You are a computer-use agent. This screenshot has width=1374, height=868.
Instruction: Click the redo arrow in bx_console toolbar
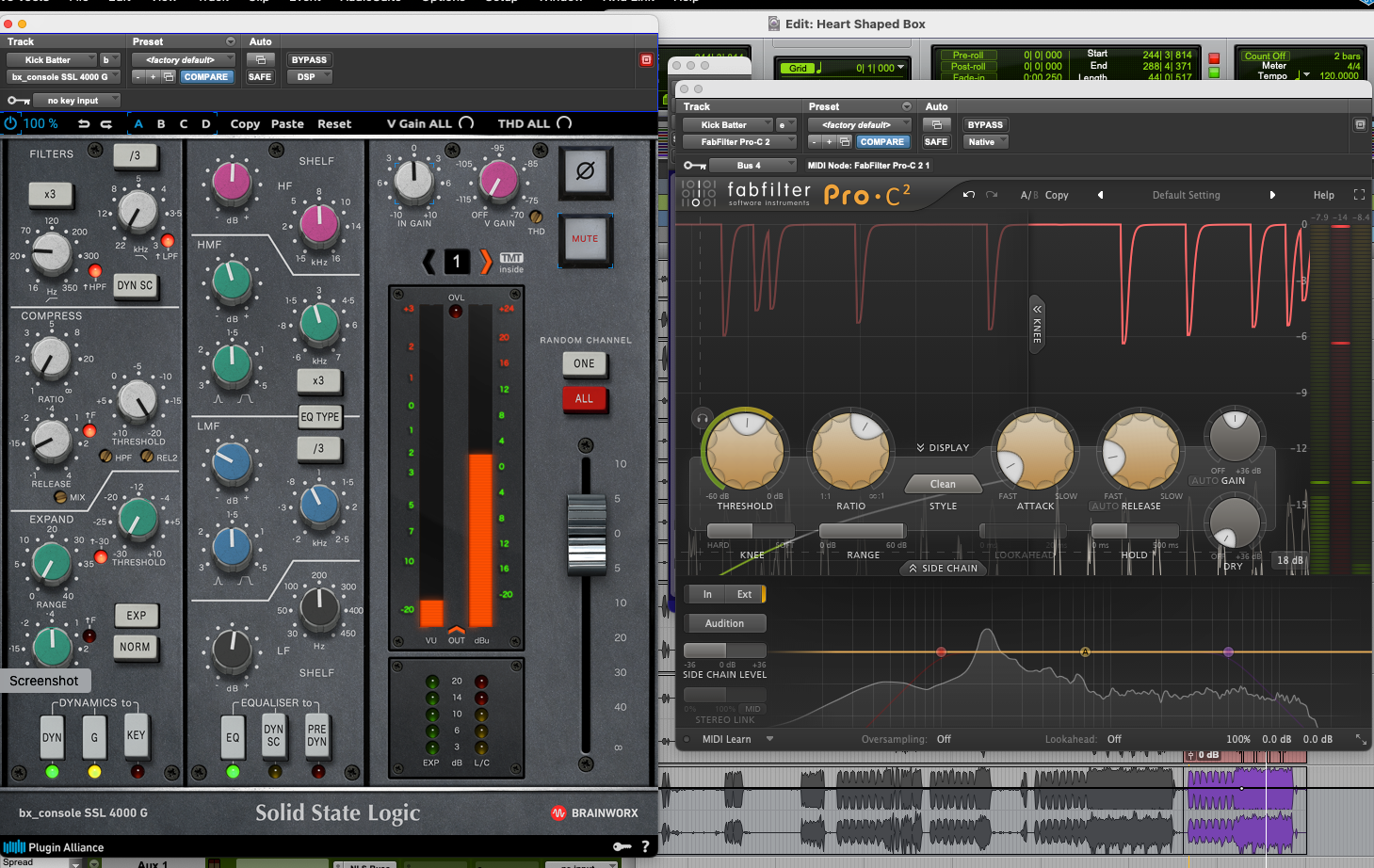(106, 123)
